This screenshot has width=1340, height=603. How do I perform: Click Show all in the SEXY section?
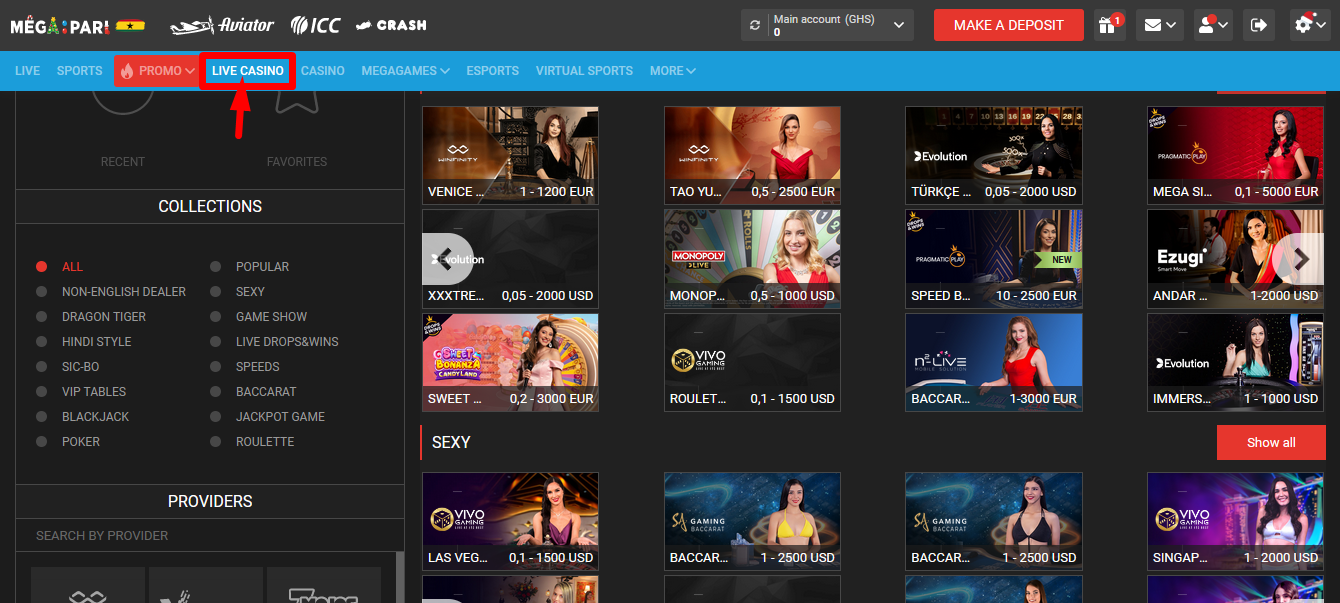pyautogui.click(x=1271, y=442)
